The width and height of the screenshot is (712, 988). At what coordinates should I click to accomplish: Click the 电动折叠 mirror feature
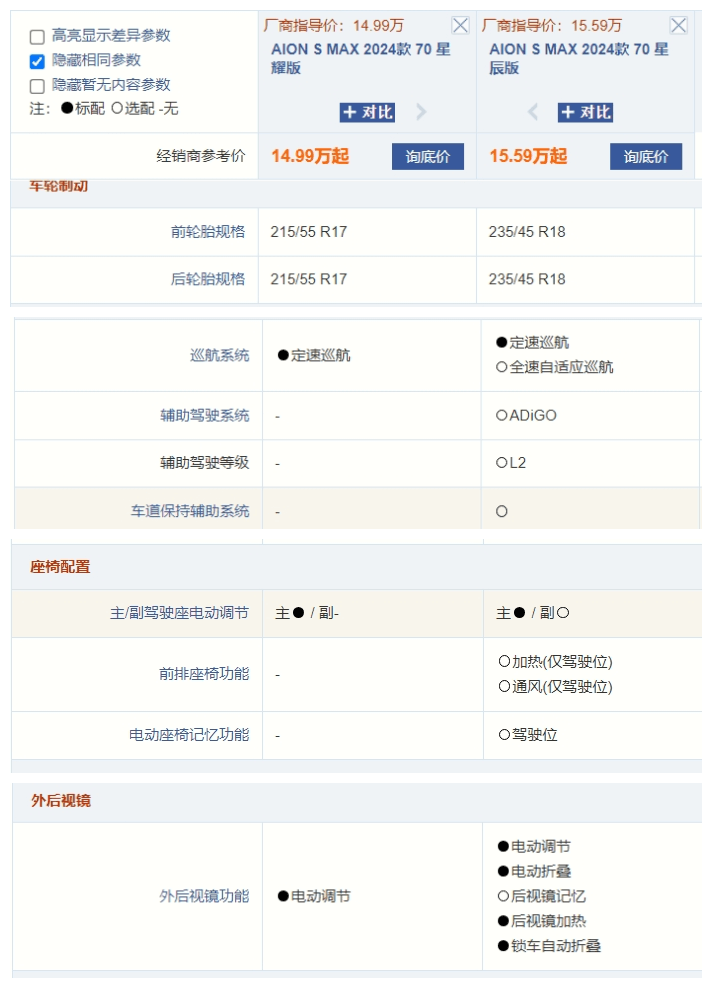[534, 871]
